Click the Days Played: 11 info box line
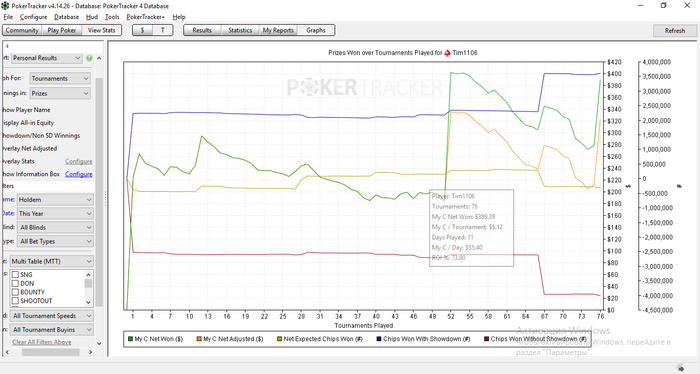Screen dimensions: 700x374 click(452, 237)
